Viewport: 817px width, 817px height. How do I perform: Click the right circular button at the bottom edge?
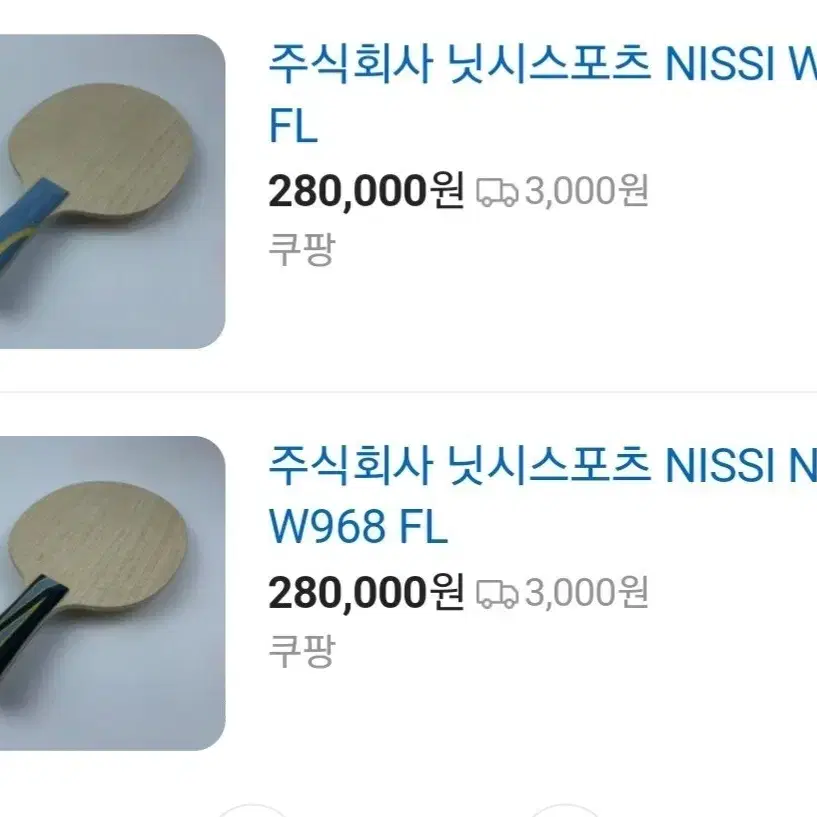pyautogui.click(x=564, y=811)
